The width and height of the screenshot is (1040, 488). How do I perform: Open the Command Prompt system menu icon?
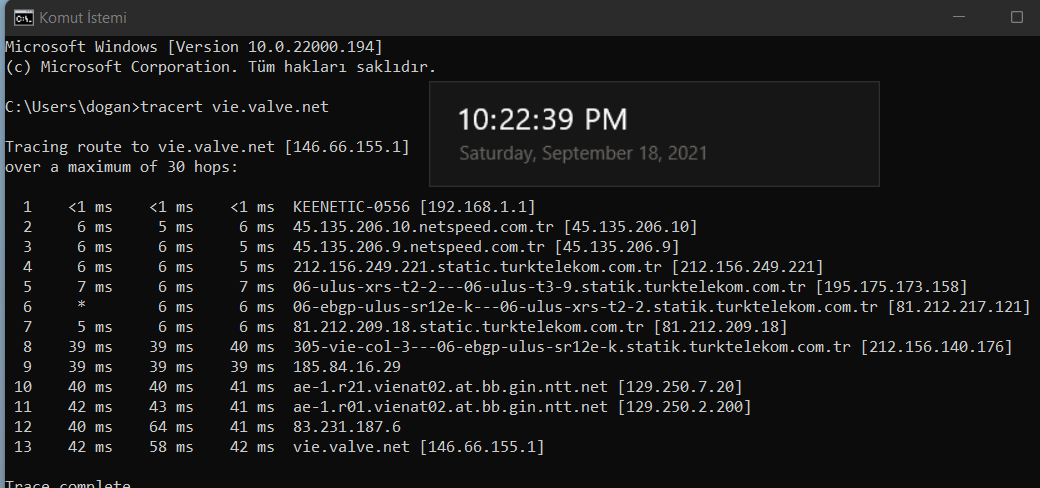[24, 18]
